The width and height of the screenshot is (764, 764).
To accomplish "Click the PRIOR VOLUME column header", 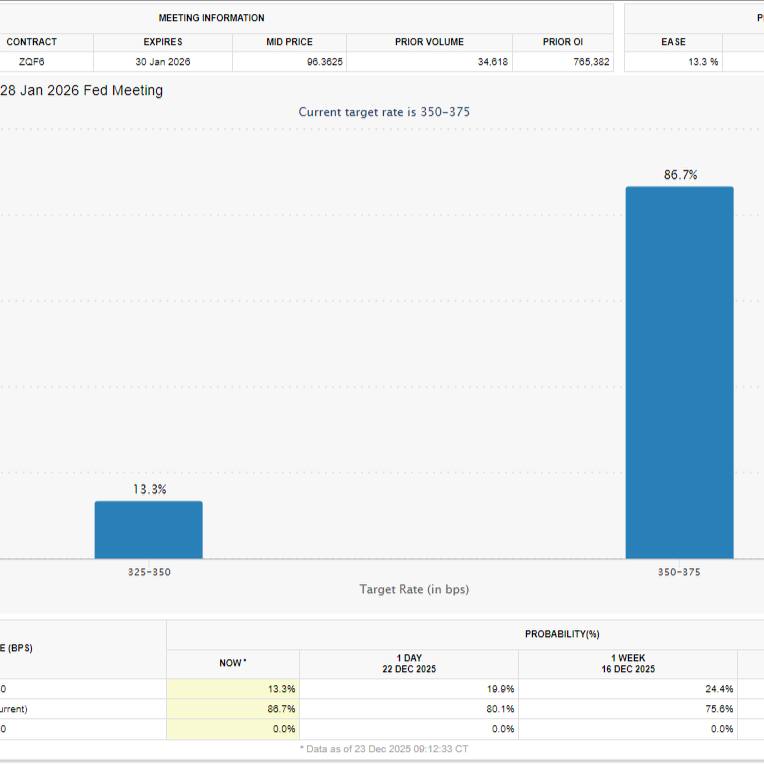I will click(x=429, y=42).
